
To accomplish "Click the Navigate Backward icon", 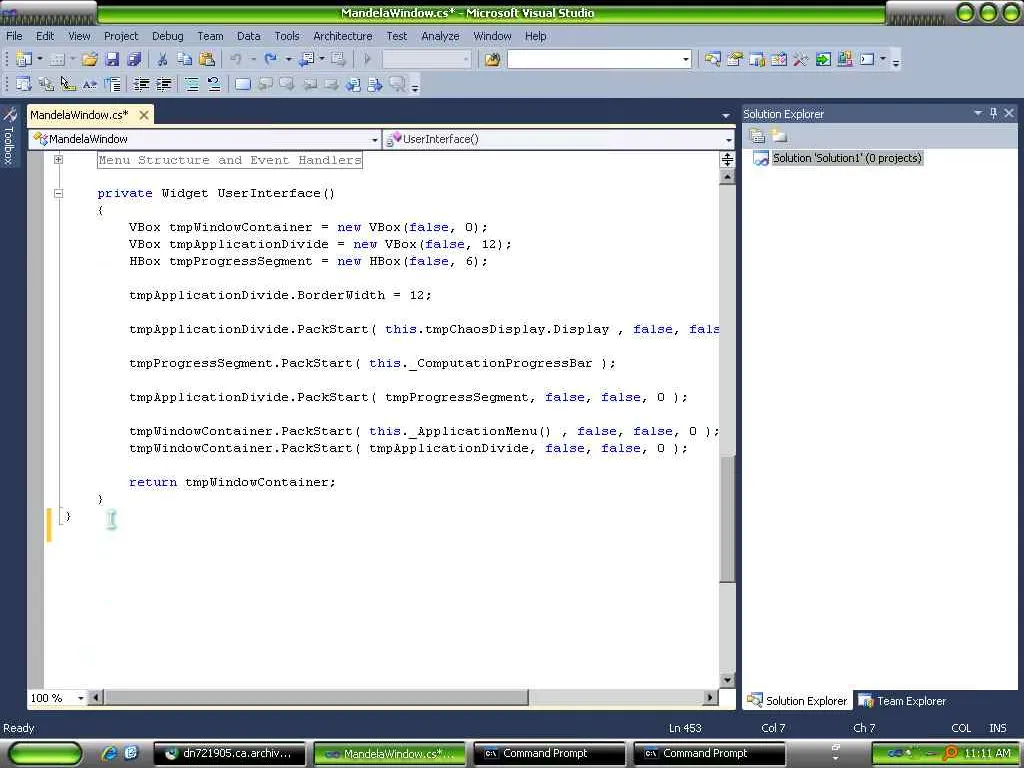I will click(x=306, y=59).
